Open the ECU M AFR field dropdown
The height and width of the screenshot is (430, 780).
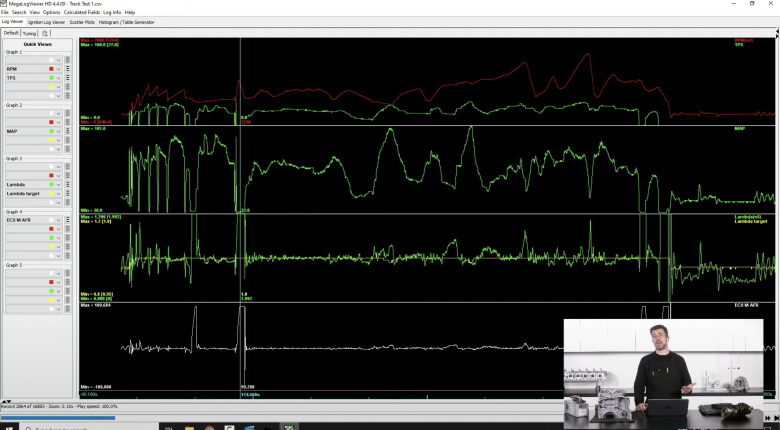(58, 220)
